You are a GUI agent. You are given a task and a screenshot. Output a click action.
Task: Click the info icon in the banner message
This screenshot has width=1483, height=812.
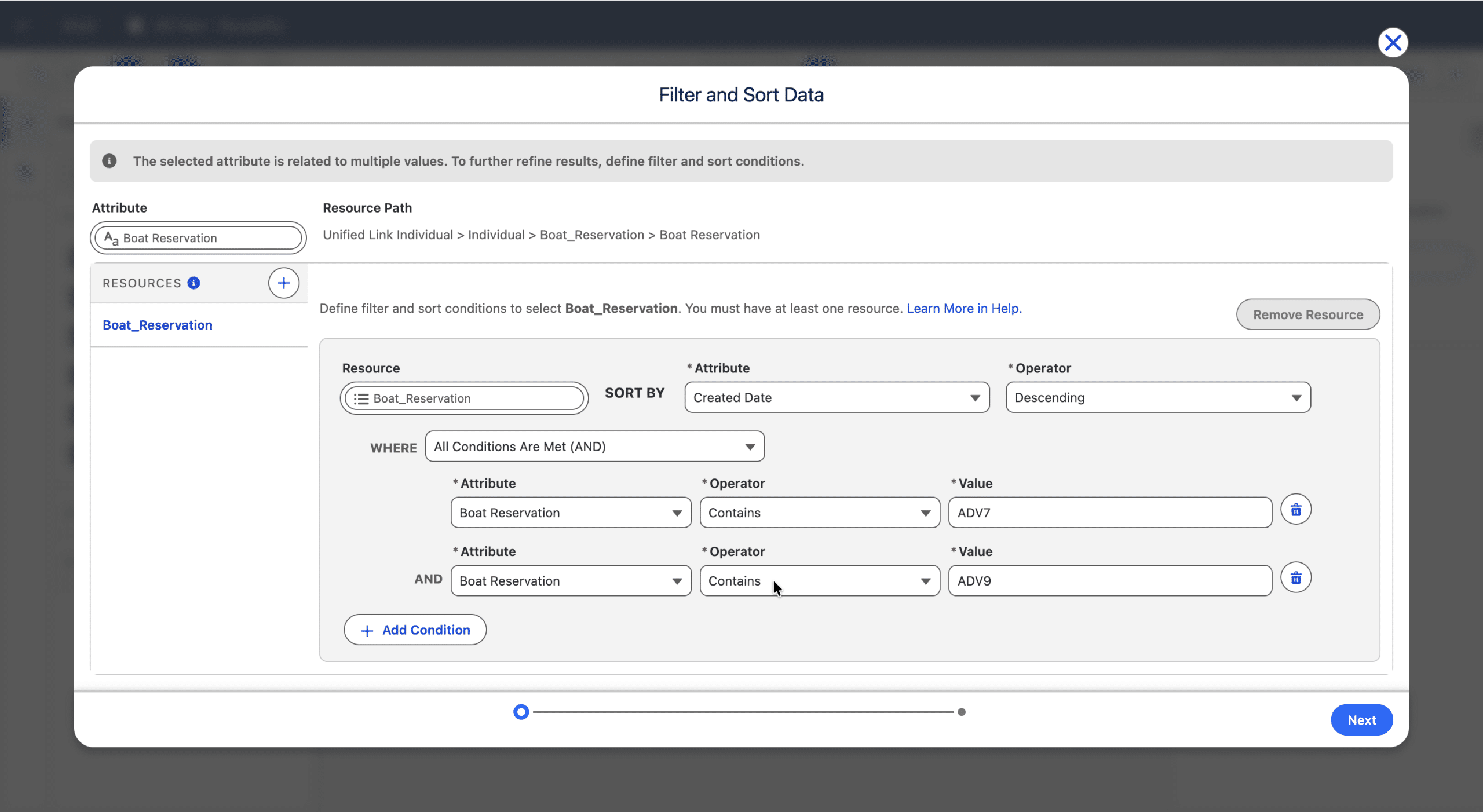[x=109, y=161]
